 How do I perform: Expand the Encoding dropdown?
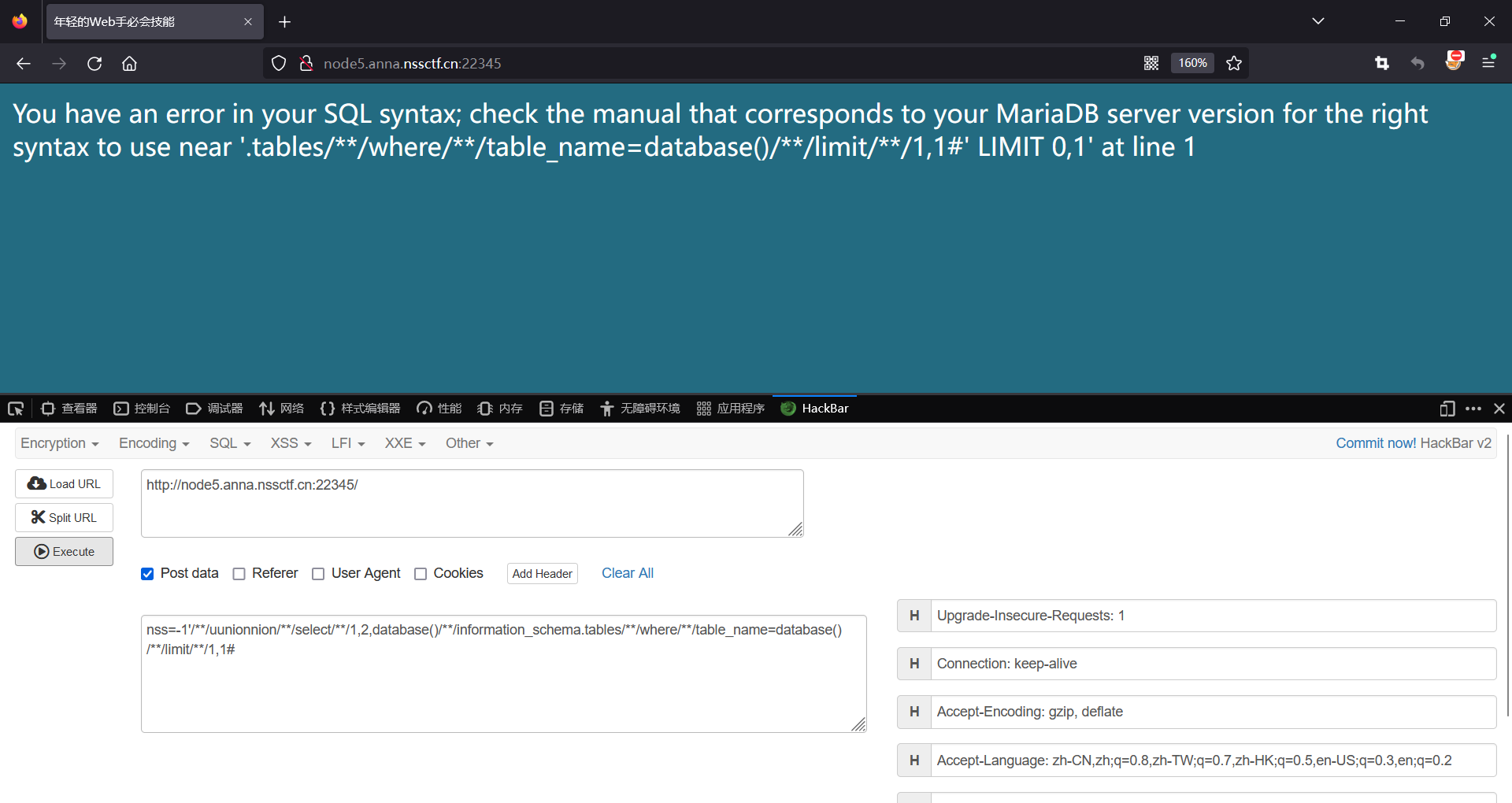(154, 443)
